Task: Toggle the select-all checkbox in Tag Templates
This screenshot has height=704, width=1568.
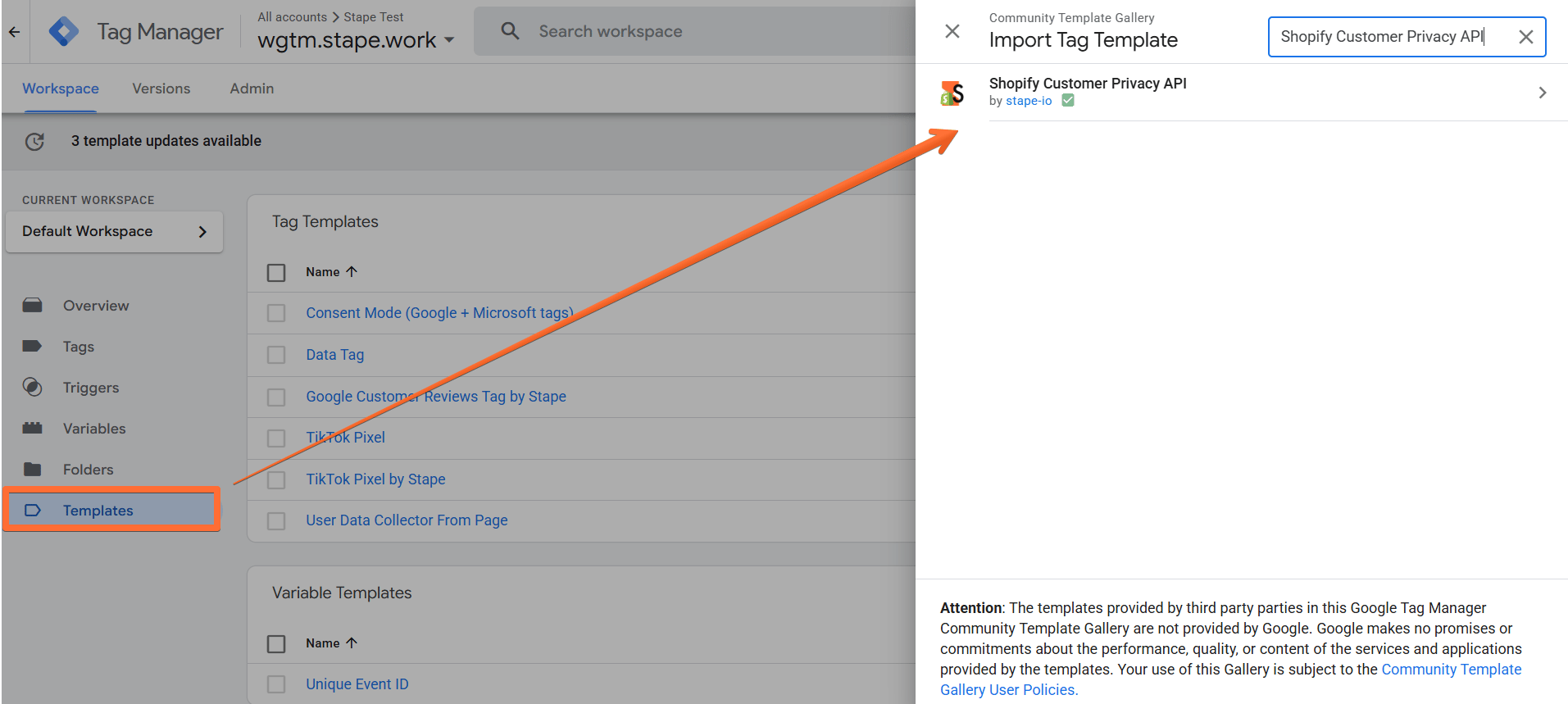Action: (x=276, y=272)
